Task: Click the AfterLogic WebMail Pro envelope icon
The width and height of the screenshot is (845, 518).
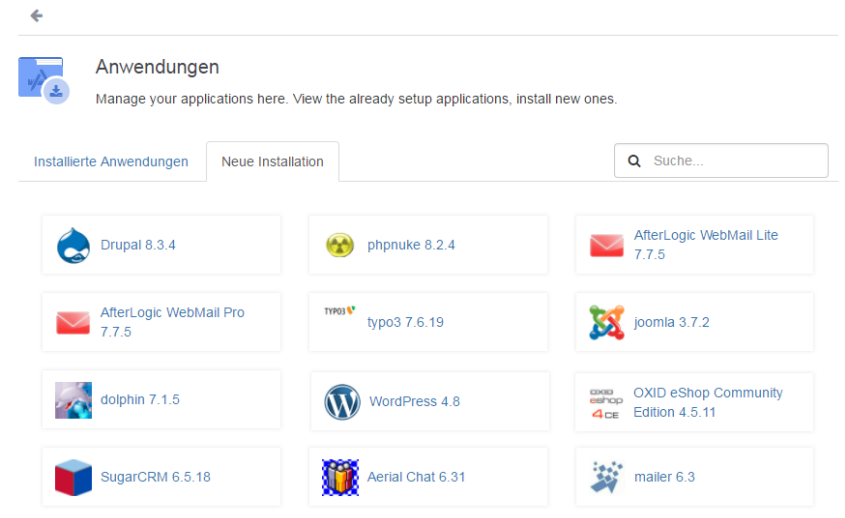Action: tap(73, 322)
